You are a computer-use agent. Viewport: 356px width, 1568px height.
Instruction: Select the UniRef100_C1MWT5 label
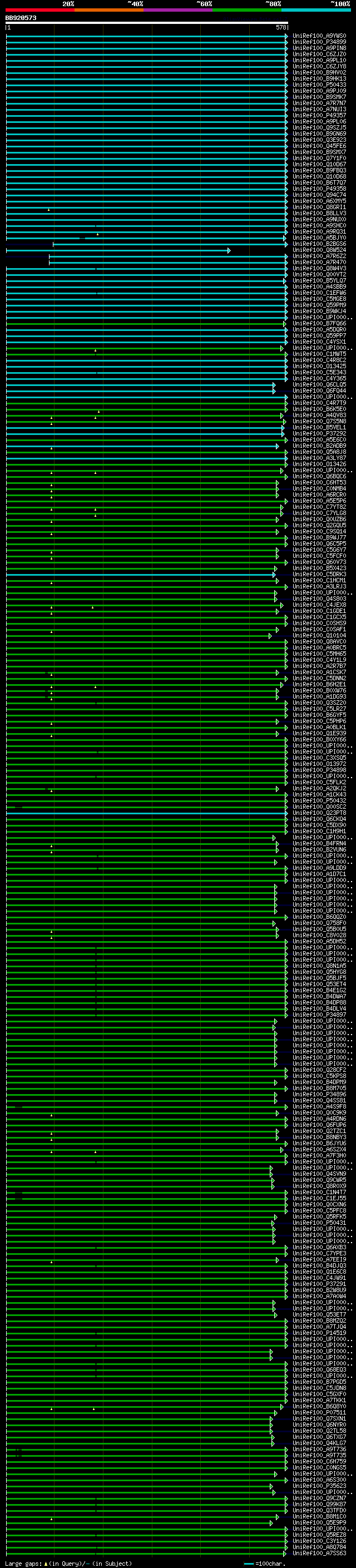[319, 354]
